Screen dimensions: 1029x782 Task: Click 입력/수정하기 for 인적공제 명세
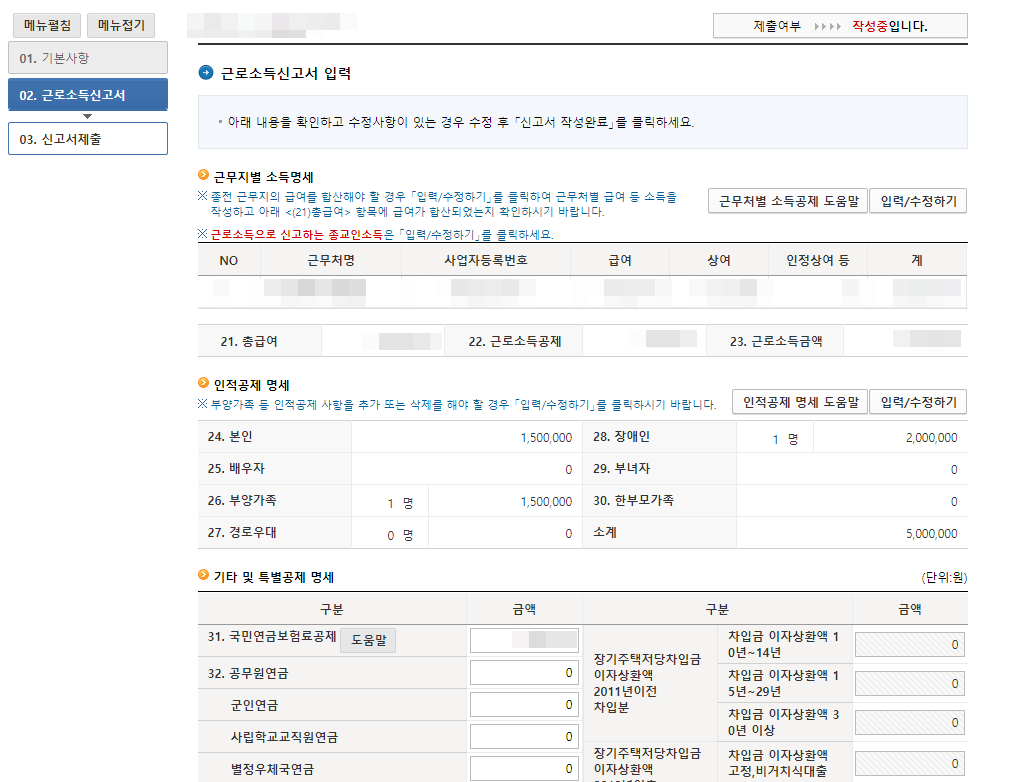(918, 401)
